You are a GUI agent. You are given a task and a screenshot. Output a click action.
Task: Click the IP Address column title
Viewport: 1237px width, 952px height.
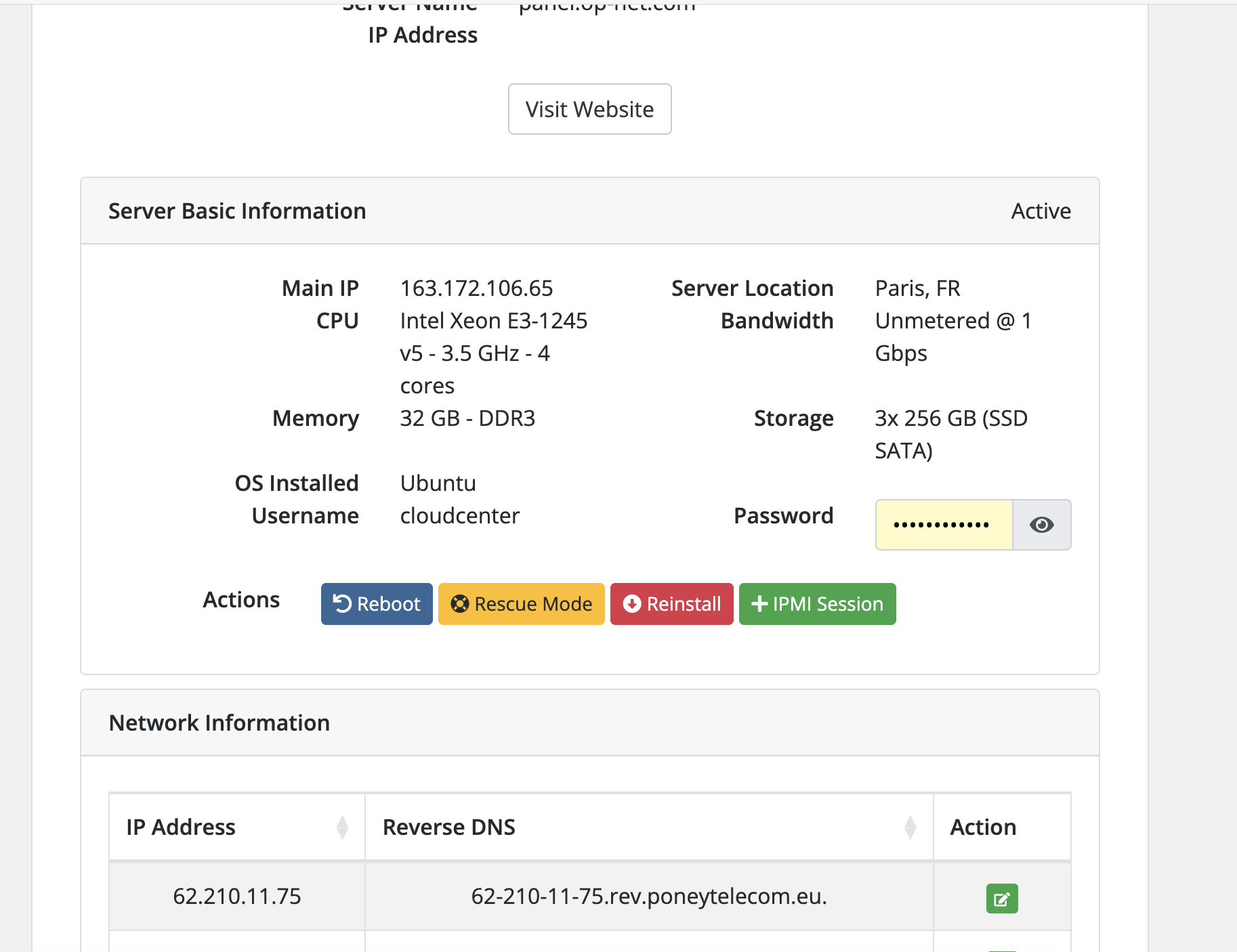[181, 827]
